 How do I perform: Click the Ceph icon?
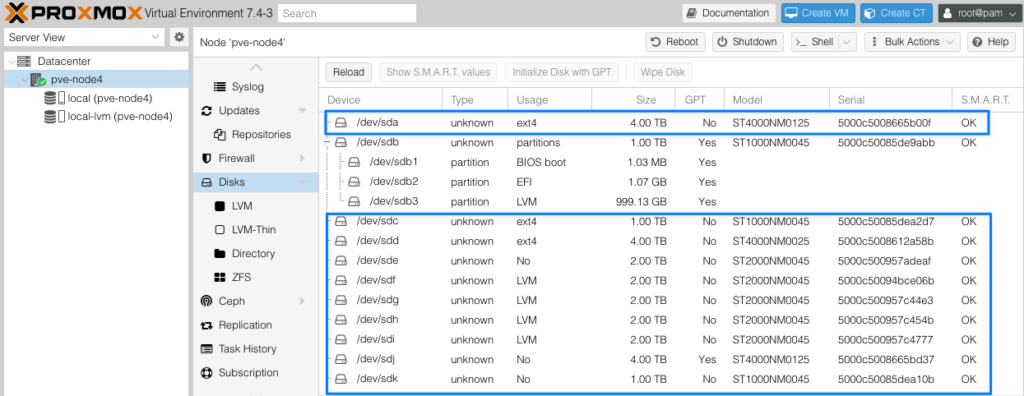207,301
